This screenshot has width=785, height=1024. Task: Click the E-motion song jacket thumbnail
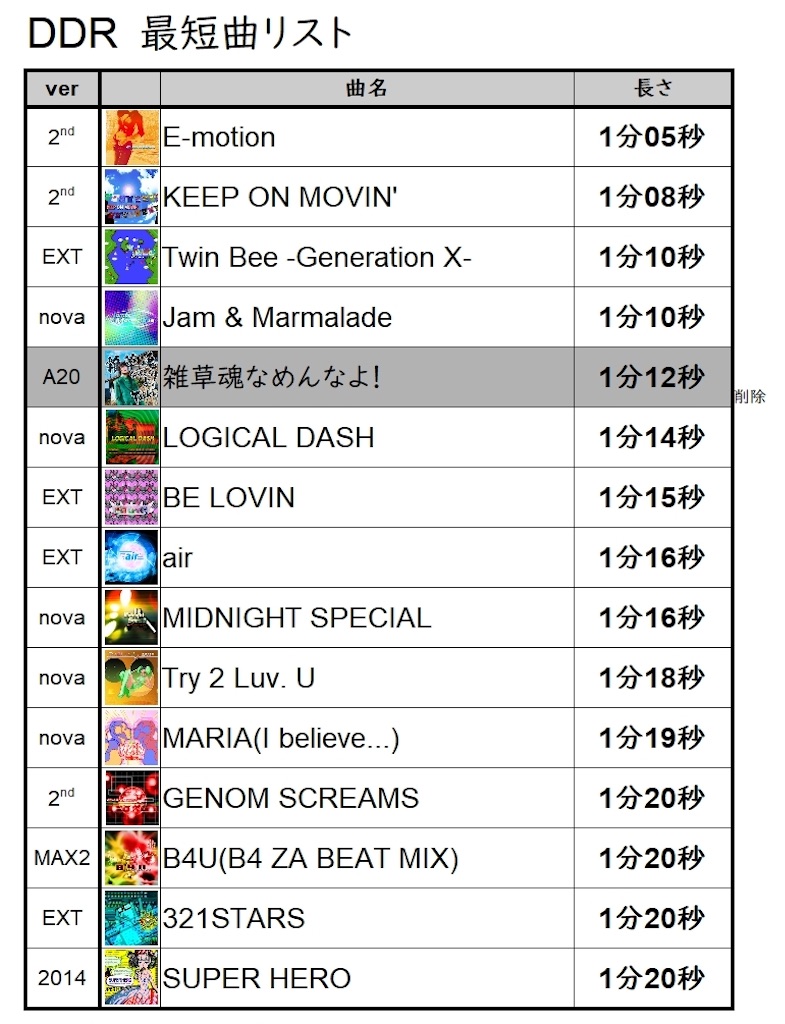[131, 137]
